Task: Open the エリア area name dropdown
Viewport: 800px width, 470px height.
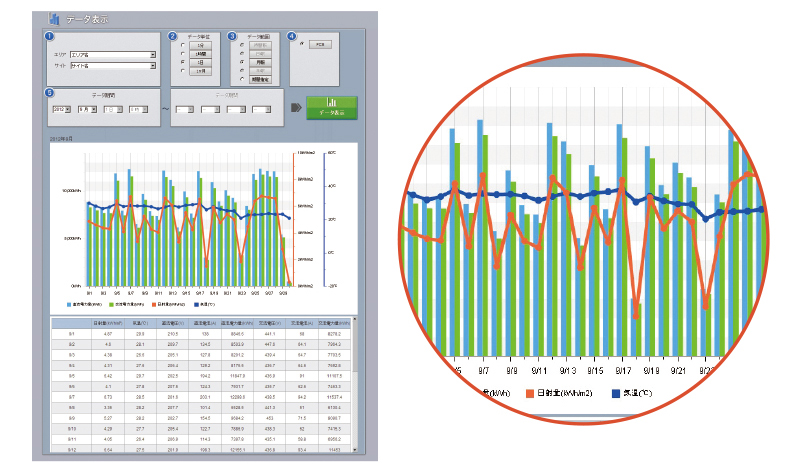Action: tap(113, 55)
